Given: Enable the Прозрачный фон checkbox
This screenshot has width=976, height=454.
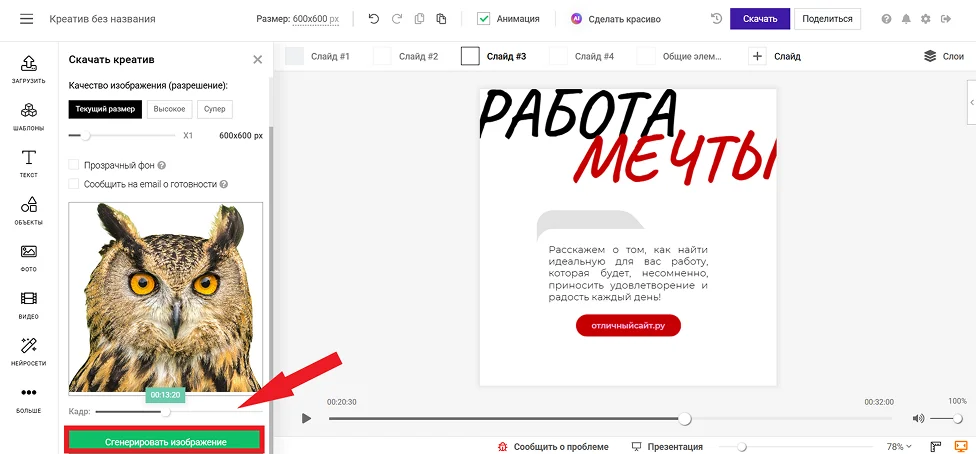Looking at the screenshot, I should click(x=73, y=165).
